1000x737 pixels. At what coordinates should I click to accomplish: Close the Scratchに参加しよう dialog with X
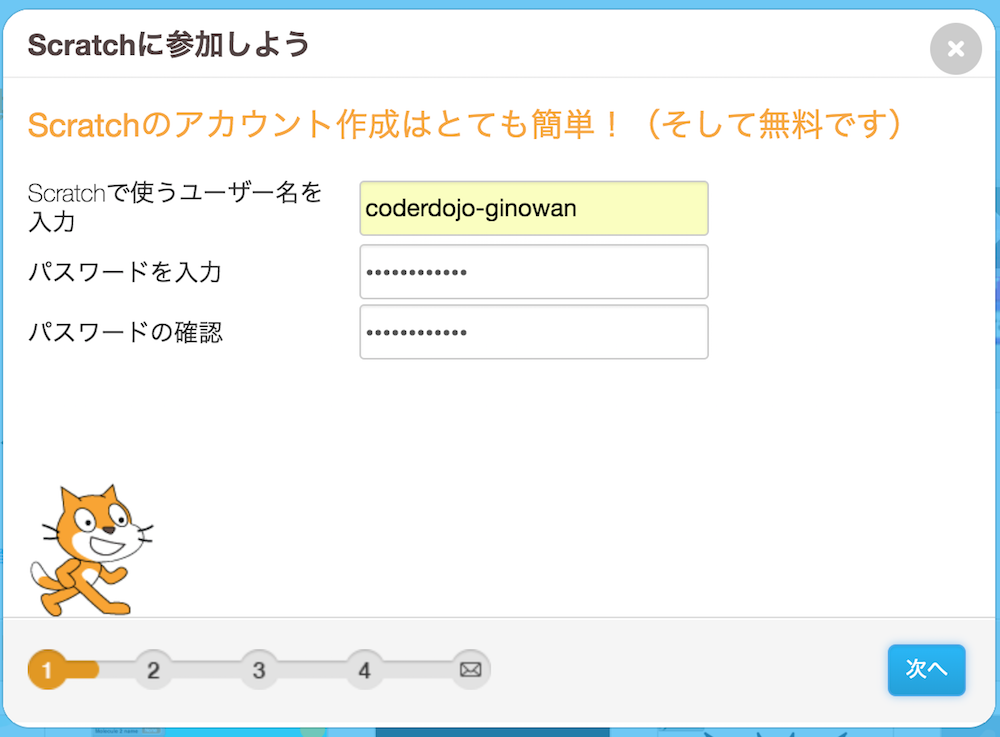click(955, 48)
